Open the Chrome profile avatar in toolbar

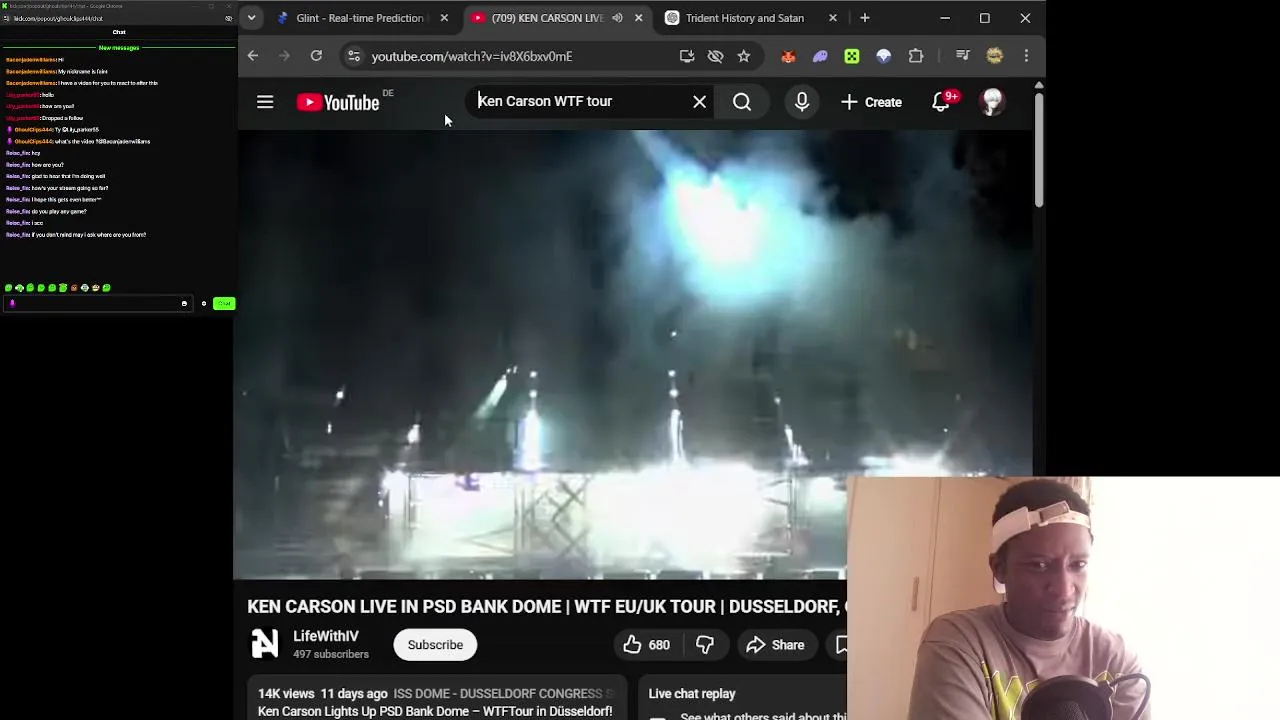(x=994, y=56)
